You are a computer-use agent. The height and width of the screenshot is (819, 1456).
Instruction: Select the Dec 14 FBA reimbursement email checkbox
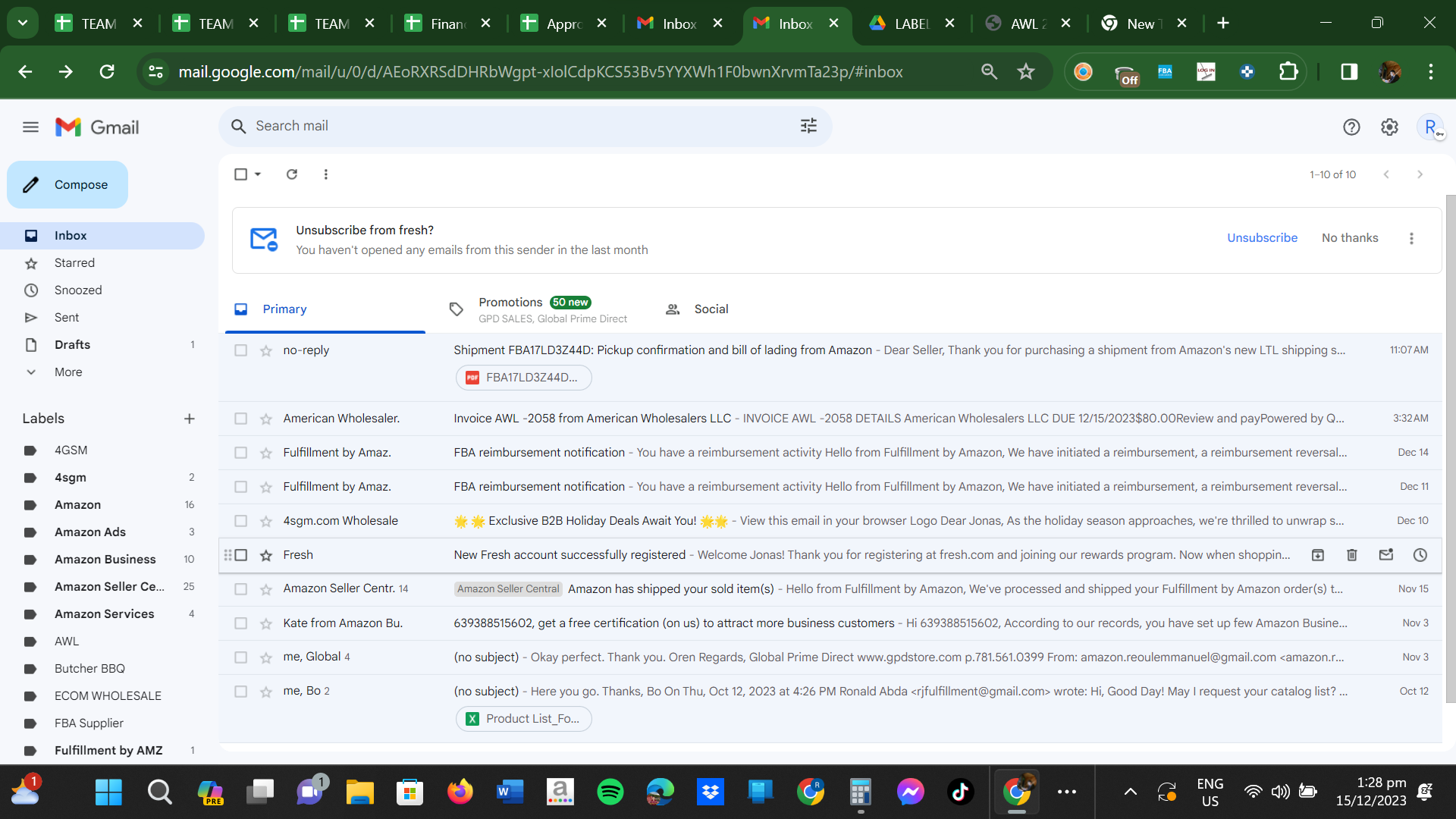(240, 453)
